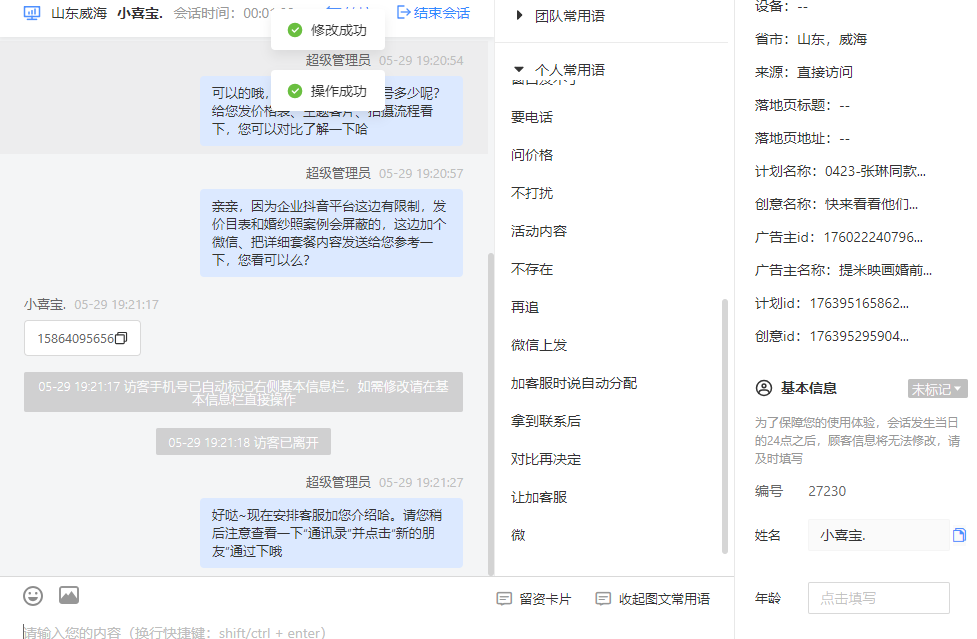
Task: Click the 编号 value 27230
Action: 827,491
